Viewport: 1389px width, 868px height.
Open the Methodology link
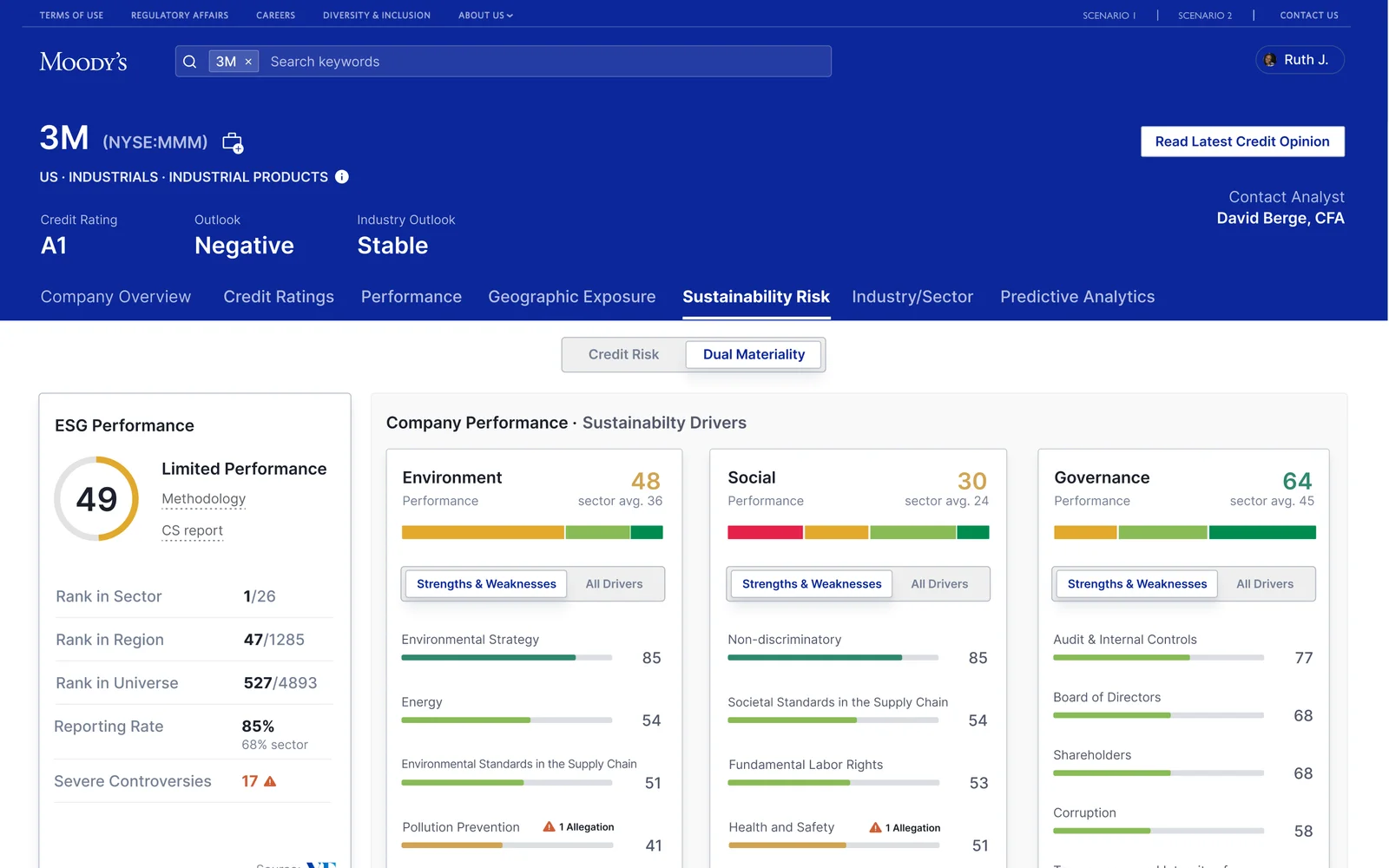203,499
